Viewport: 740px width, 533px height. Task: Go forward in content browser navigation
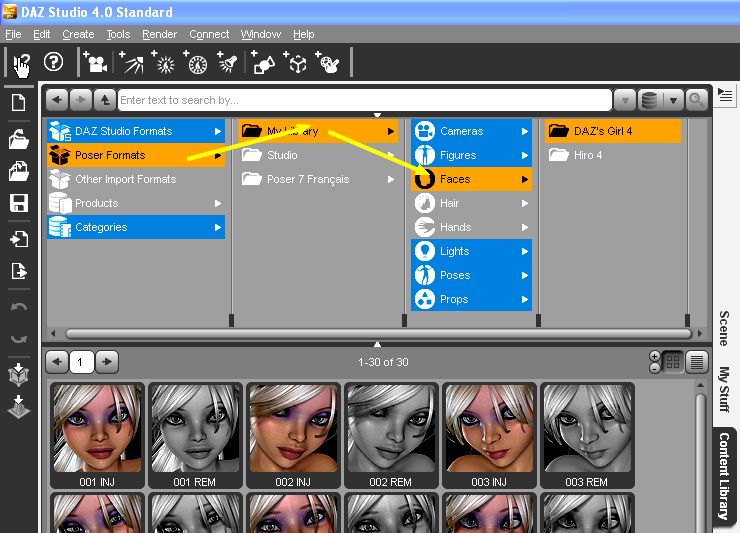pos(81,100)
